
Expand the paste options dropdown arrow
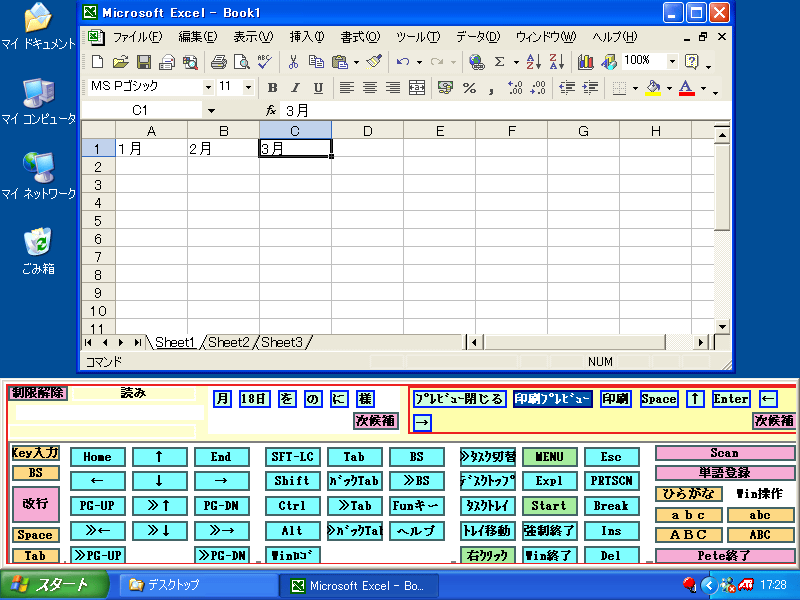point(356,62)
